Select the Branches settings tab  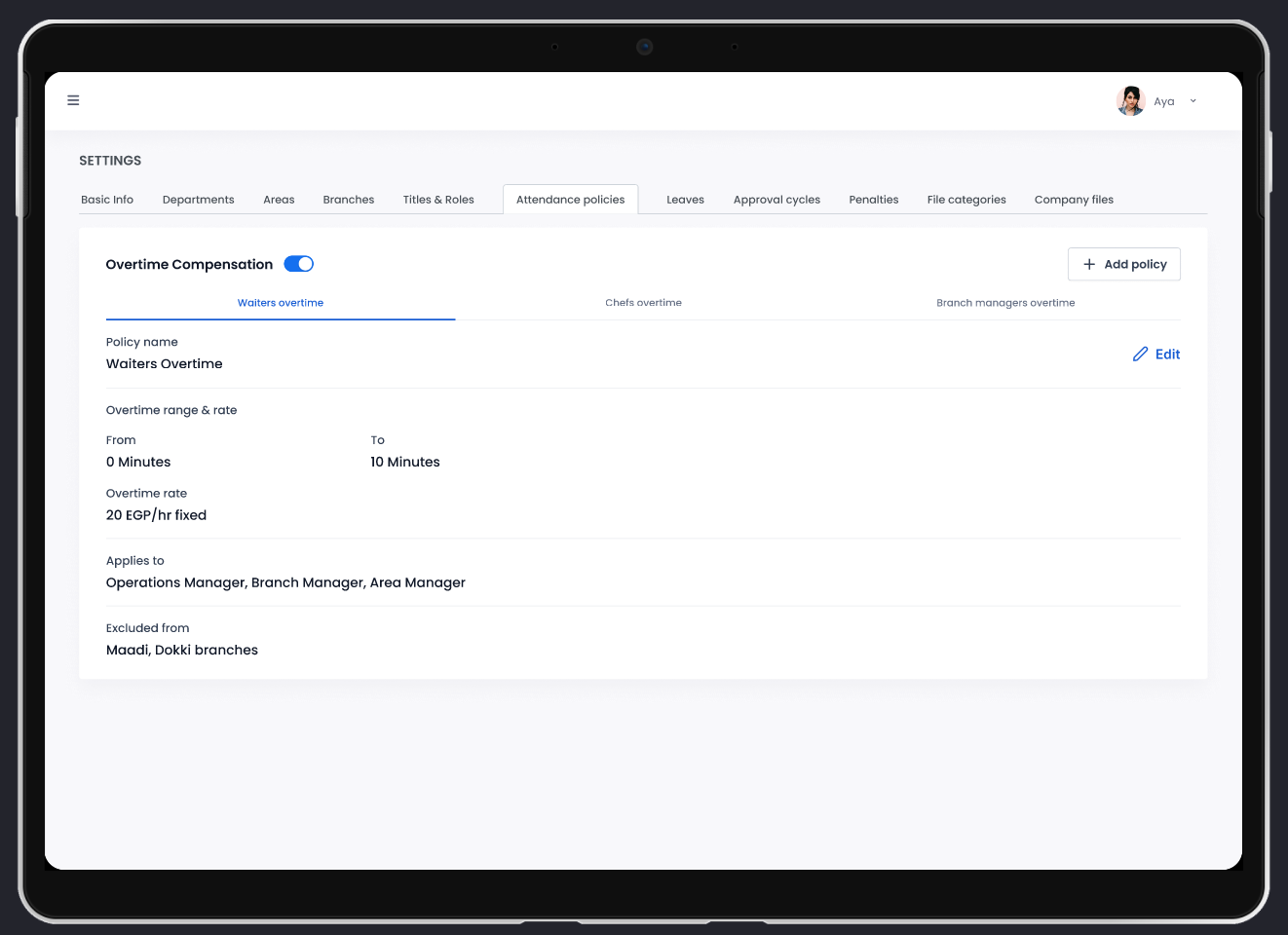[349, 200]
